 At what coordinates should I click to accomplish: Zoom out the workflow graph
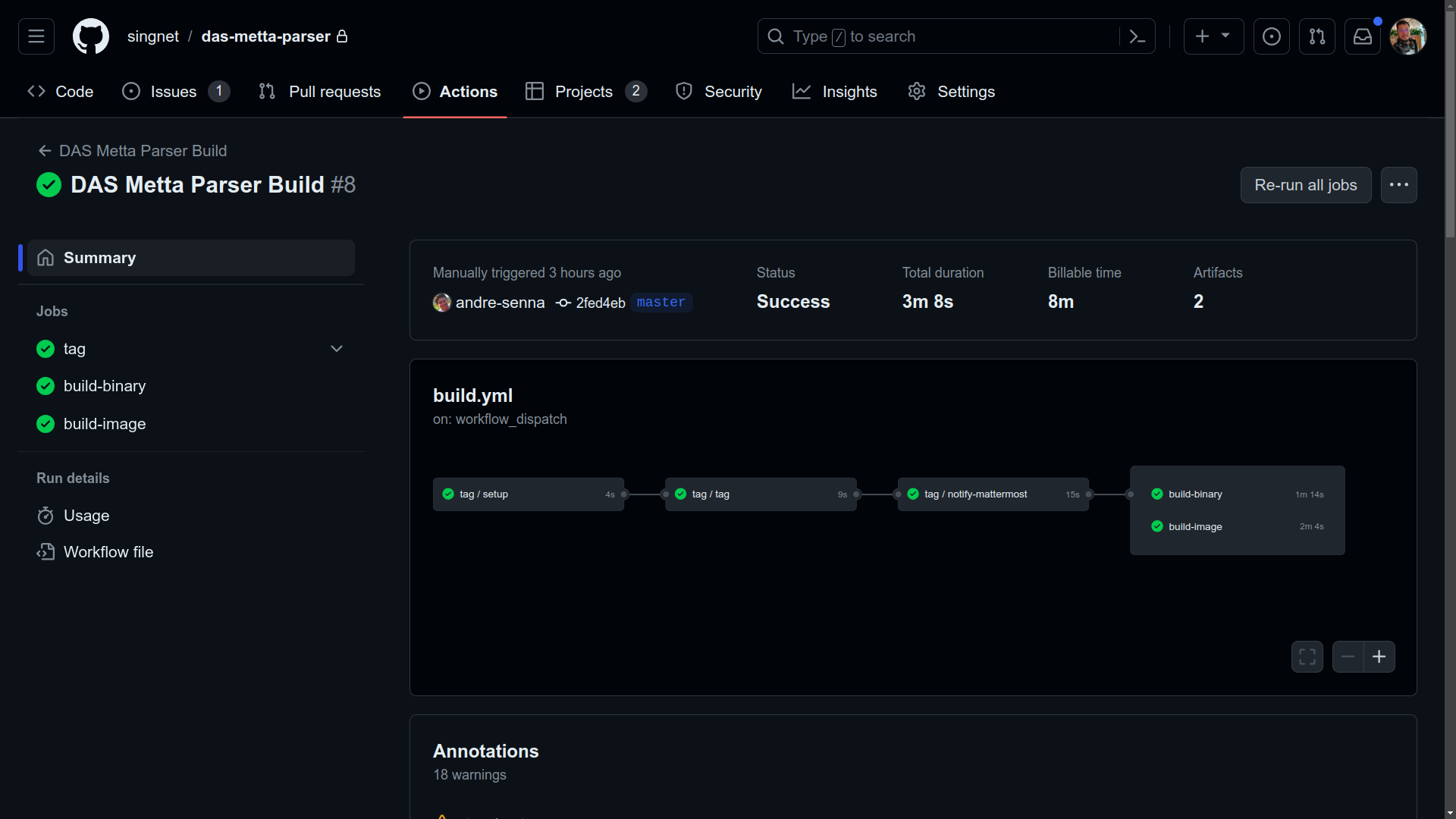tap(1348, 657)
